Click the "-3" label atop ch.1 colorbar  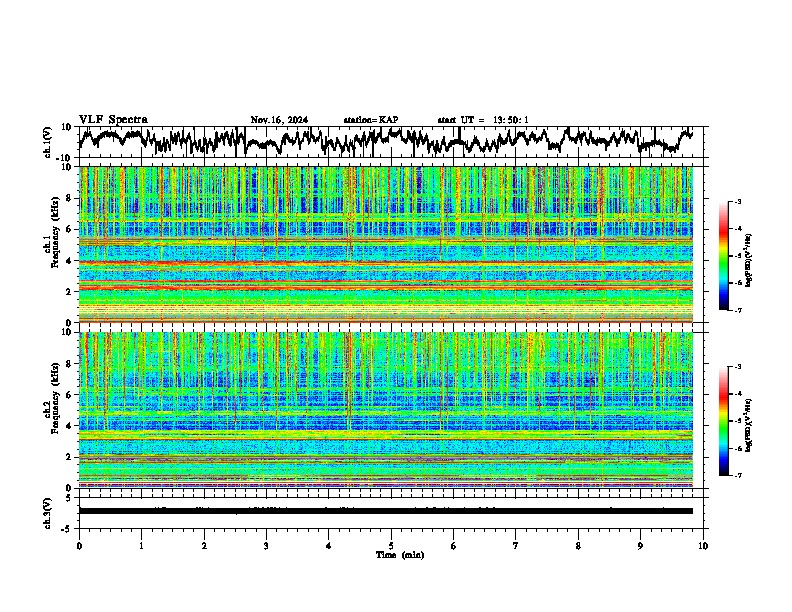(x=737, y=201)
